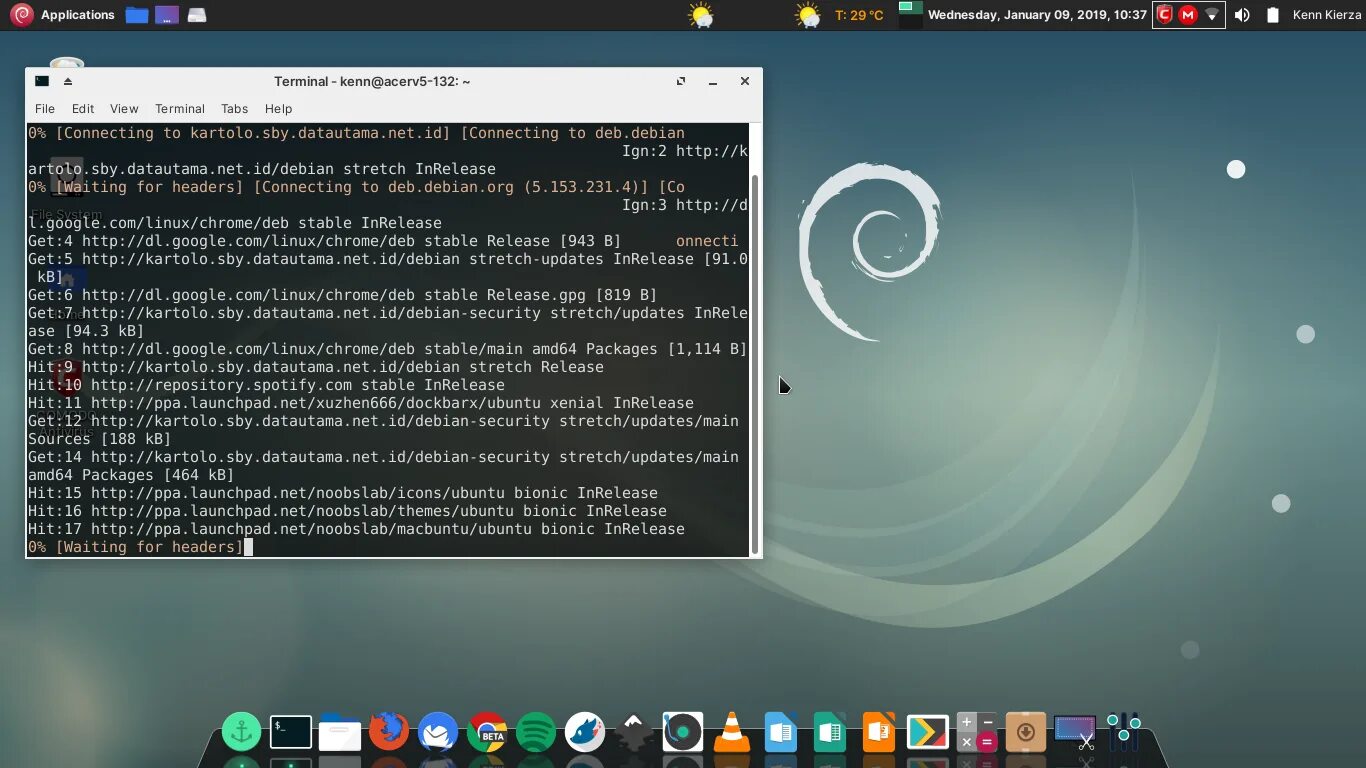Open the turntable music player in dock
Image resolution: width=1366 pixels, height=768 pixels.
[683, 732]
